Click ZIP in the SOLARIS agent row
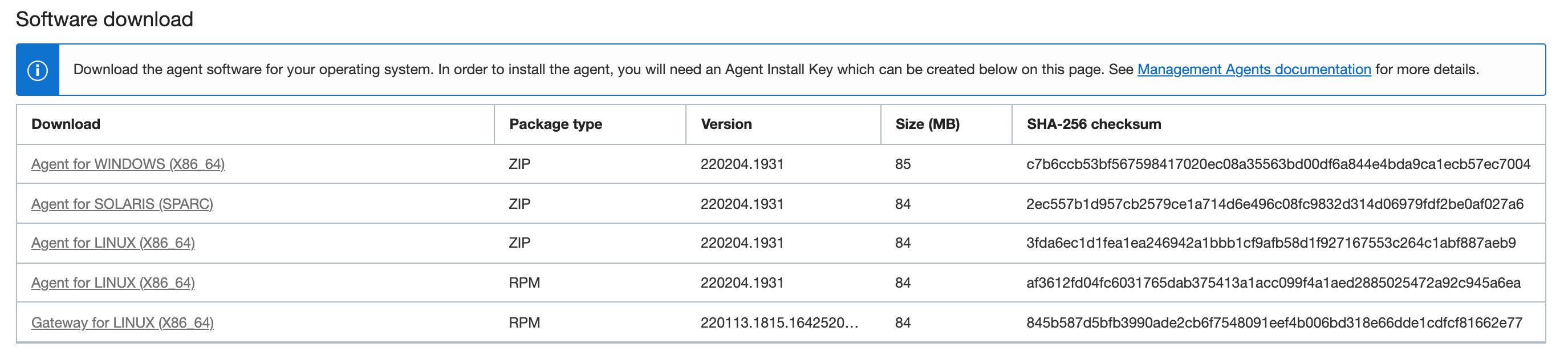 (x=518, y=203)
